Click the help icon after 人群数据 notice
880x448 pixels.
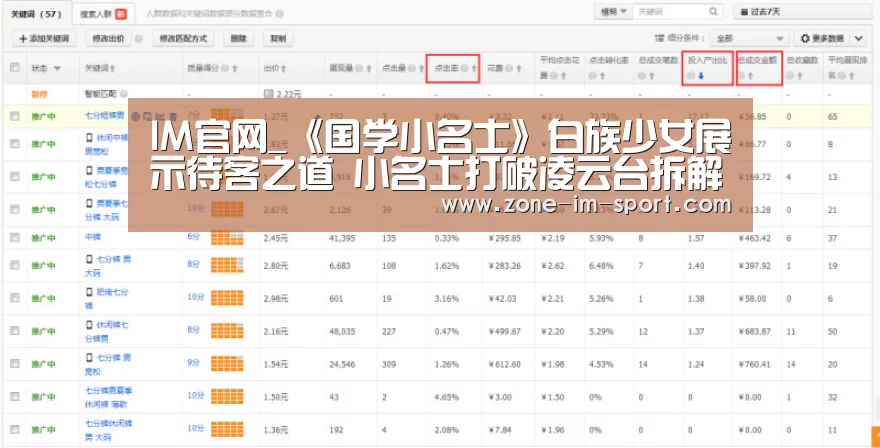(x=279, y=13)
